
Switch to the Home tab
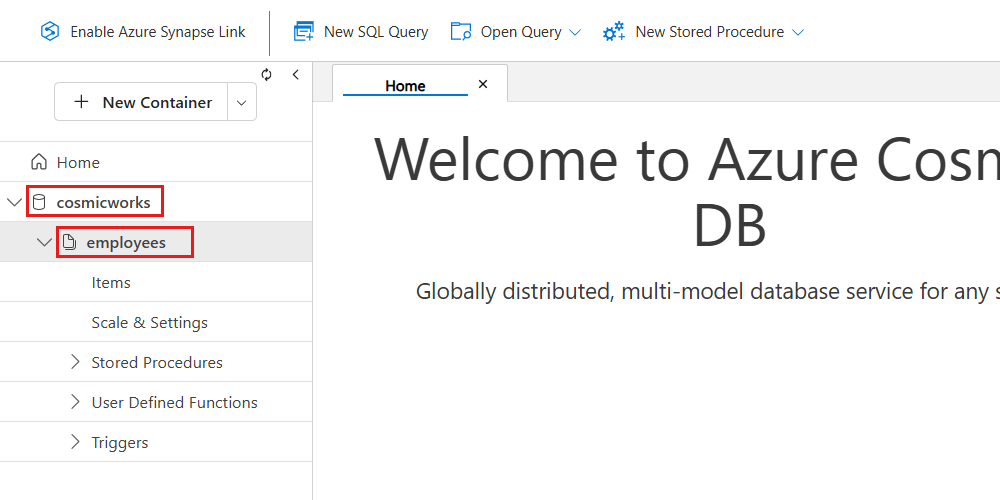pyautogui.click(x=405, y=86)
